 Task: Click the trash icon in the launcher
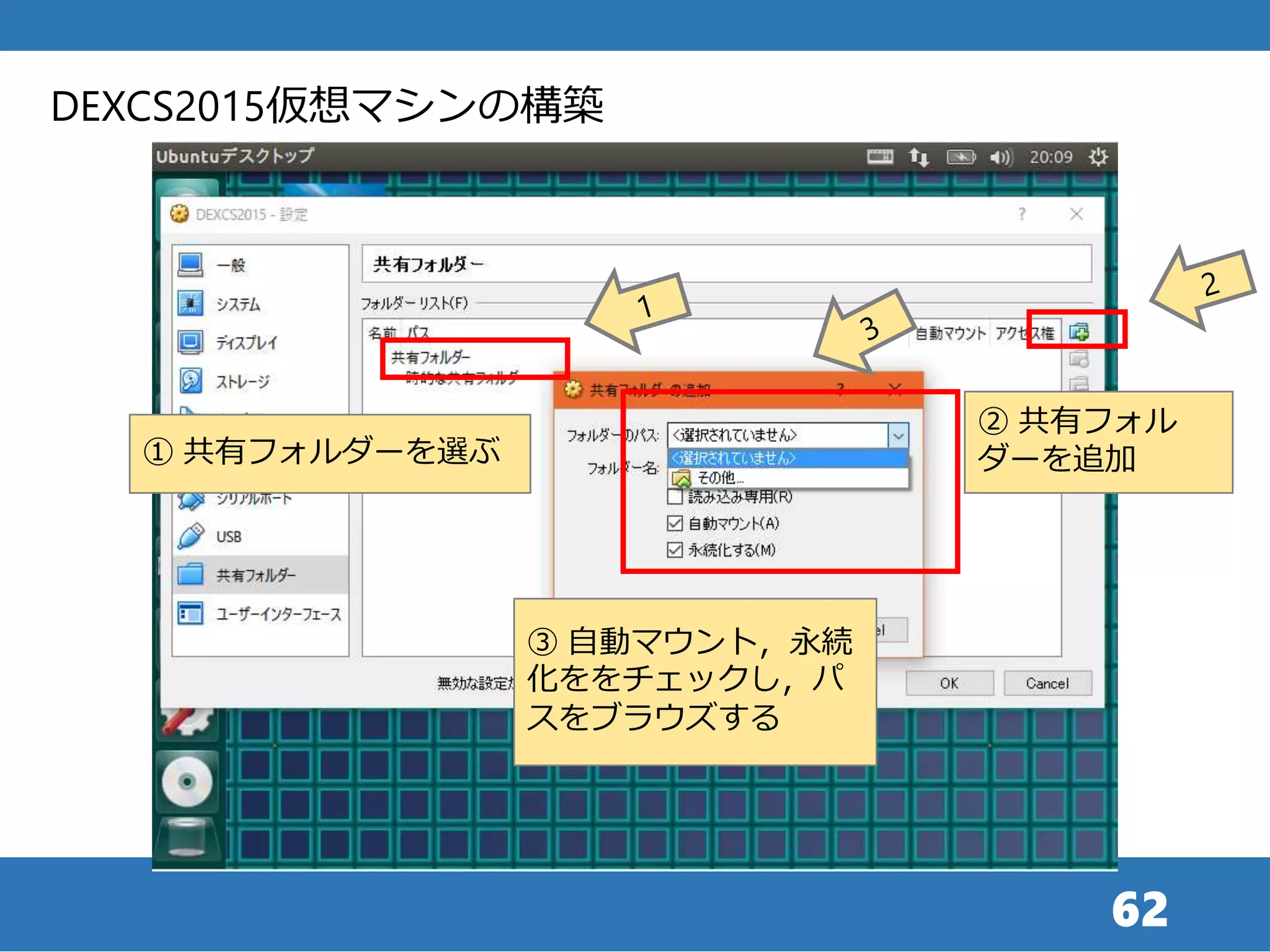(188, 839)
